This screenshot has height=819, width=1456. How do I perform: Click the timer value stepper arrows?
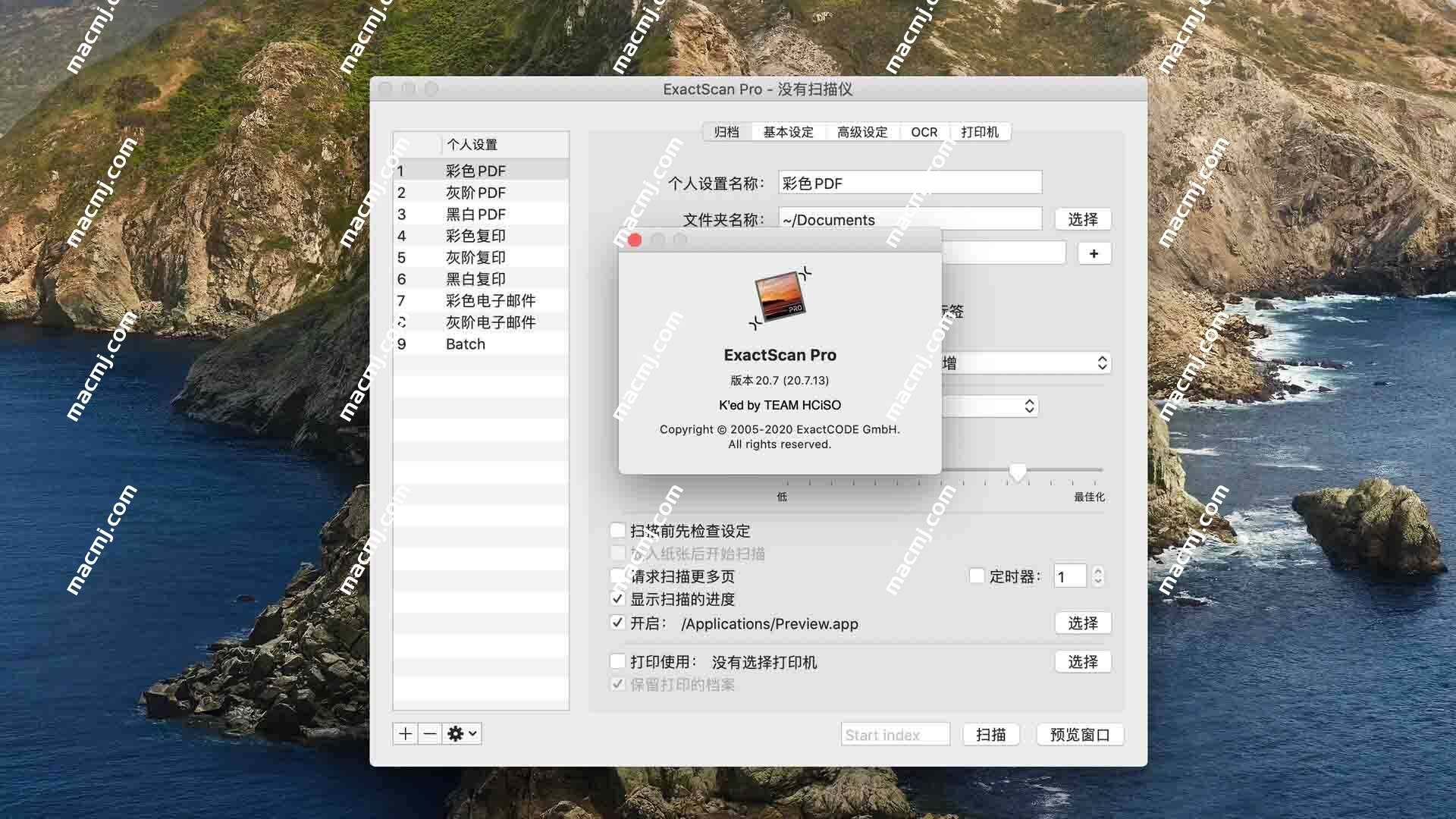tap(1098, 576)
